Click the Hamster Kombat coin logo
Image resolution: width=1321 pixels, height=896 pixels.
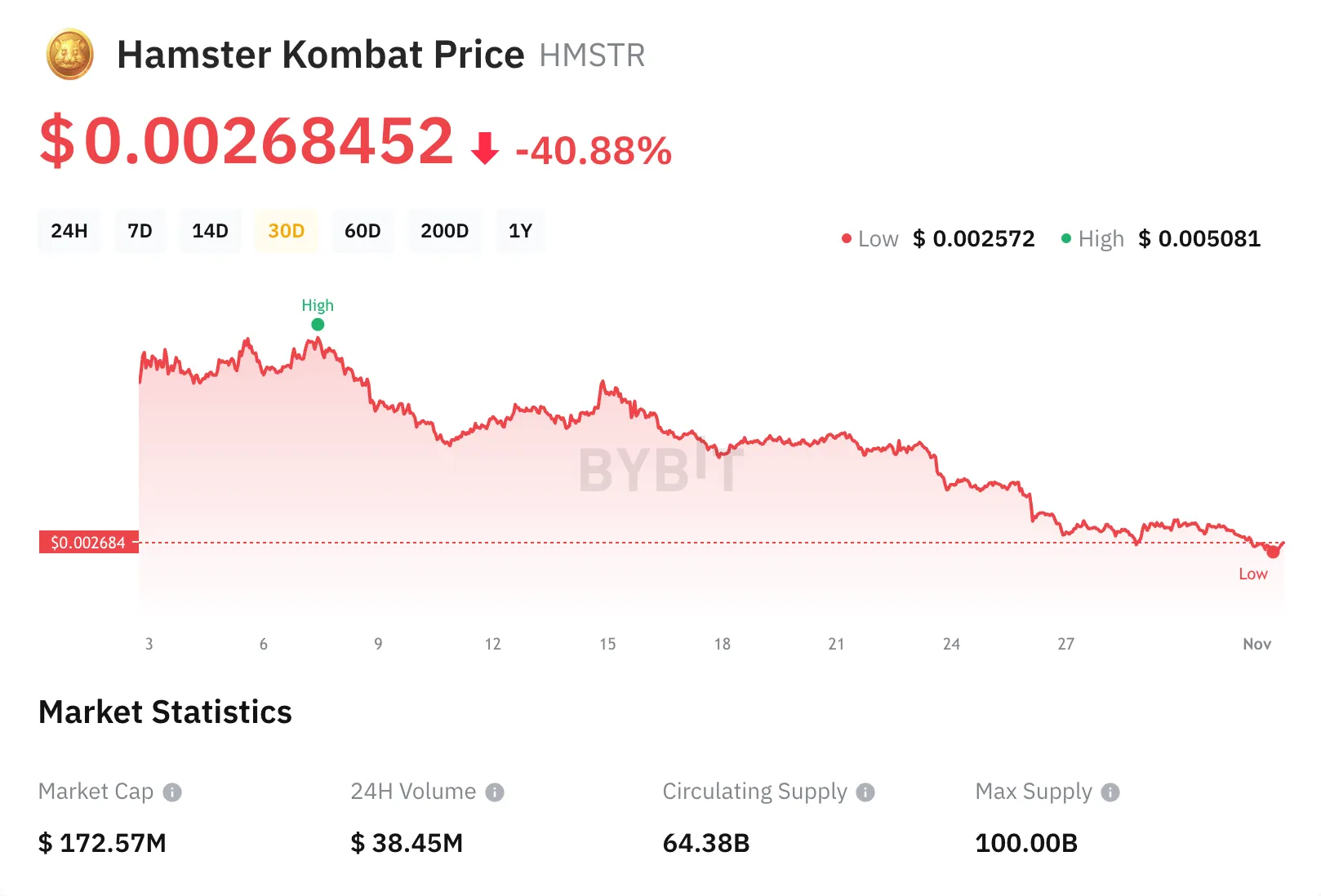[70, 55]
